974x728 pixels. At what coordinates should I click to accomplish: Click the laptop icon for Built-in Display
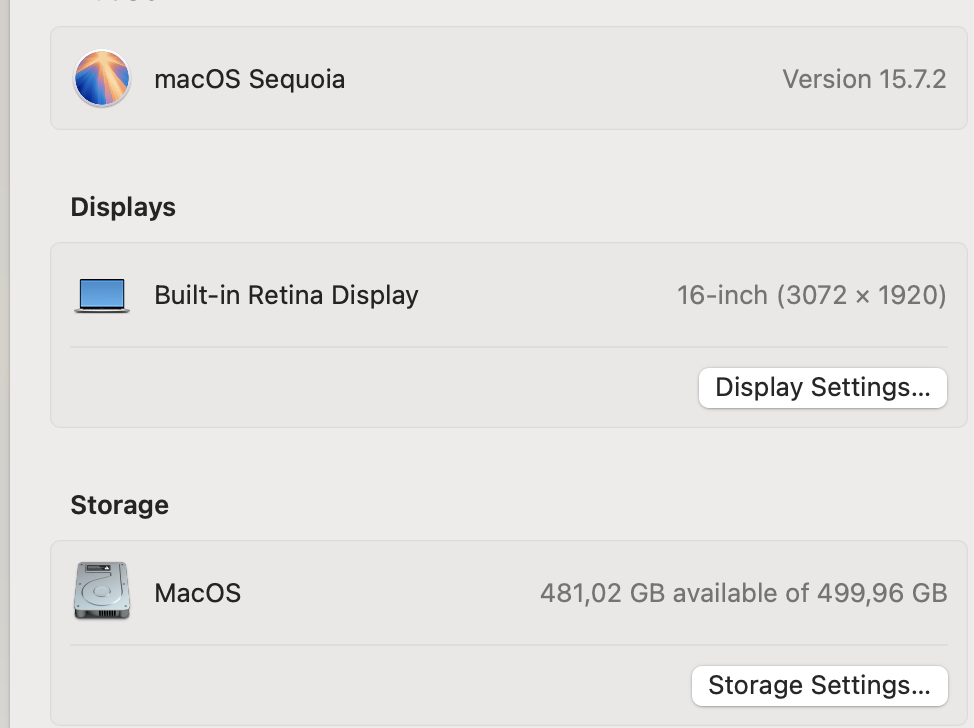102,296
